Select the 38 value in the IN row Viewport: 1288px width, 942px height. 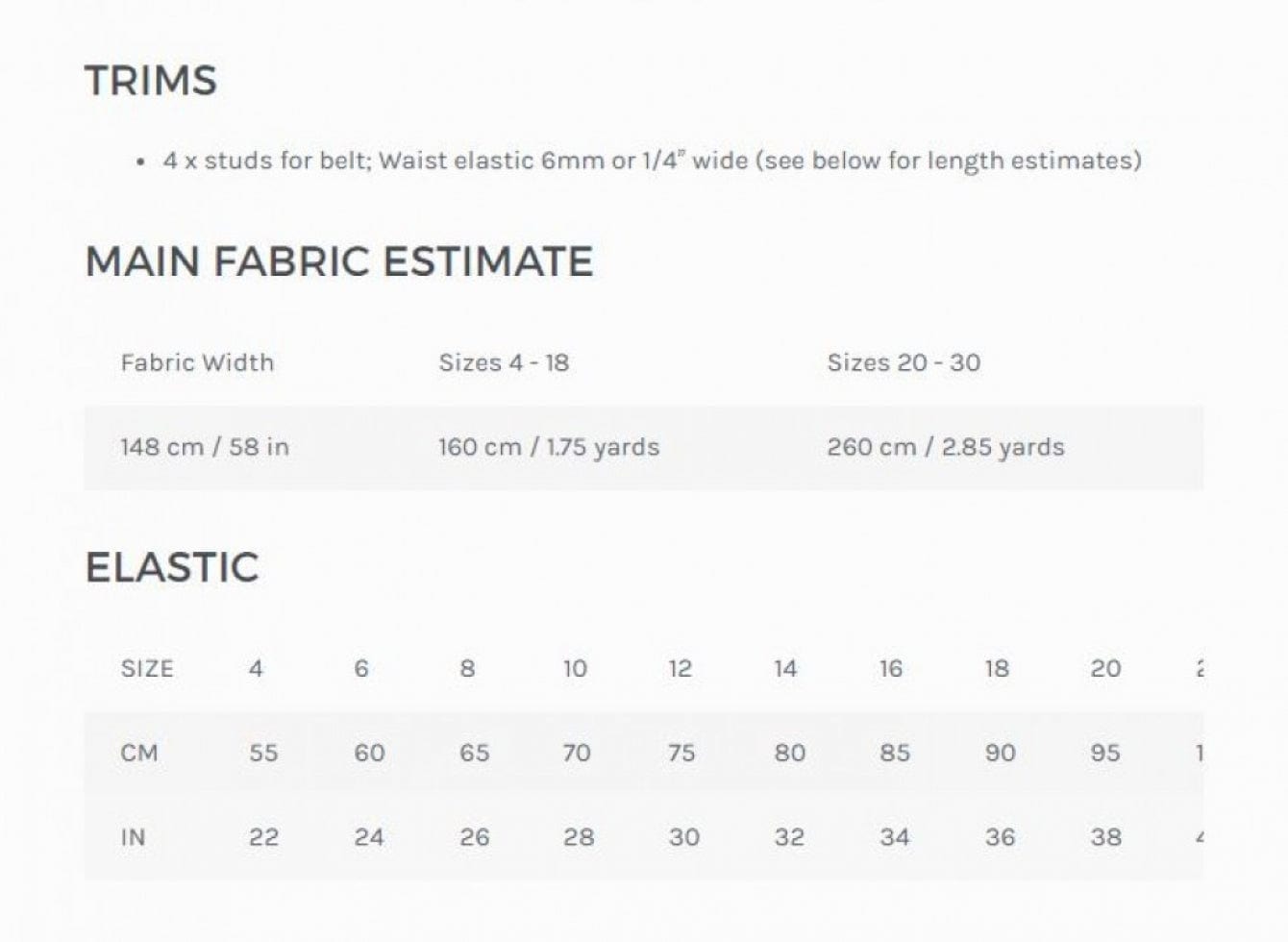point(1105,837)
